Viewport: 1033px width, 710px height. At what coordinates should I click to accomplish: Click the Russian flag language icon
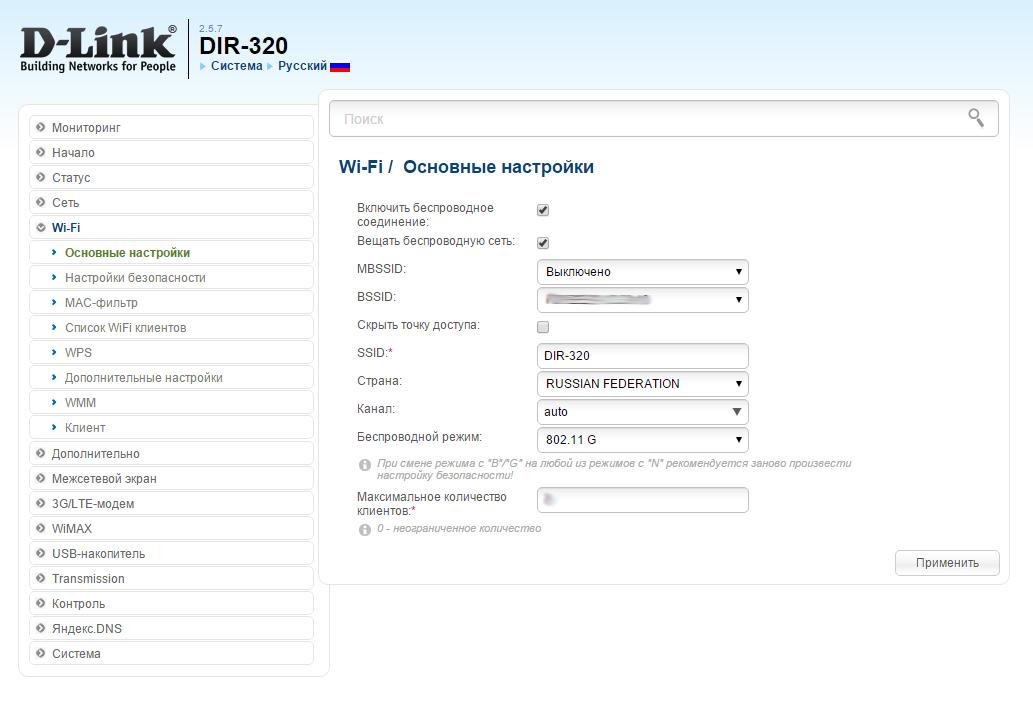340,67
